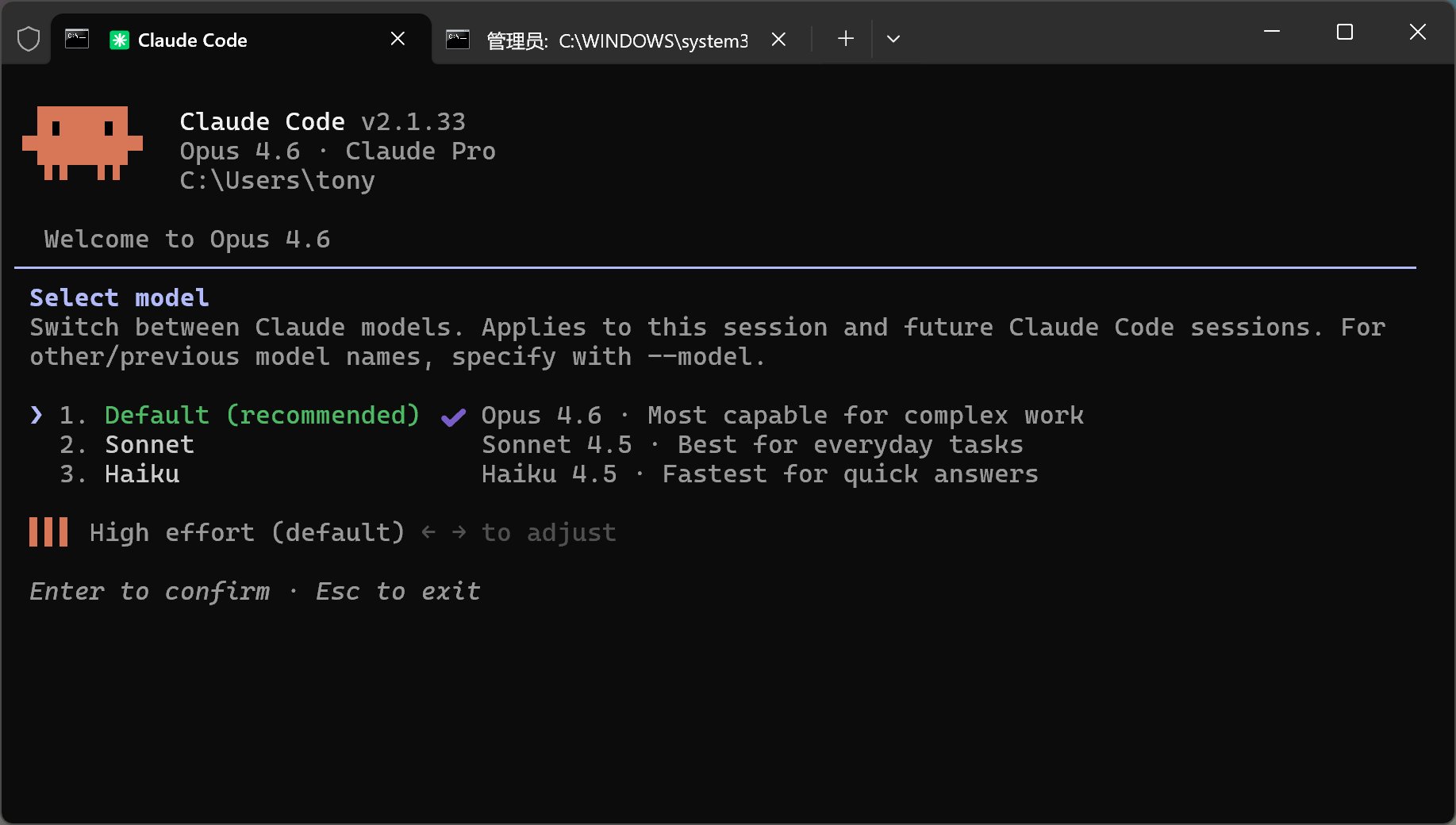Image resolution: width=1456 pixels, height=825 pixels.
Task: Switch to the Claude Code tab
Action: 192,40
